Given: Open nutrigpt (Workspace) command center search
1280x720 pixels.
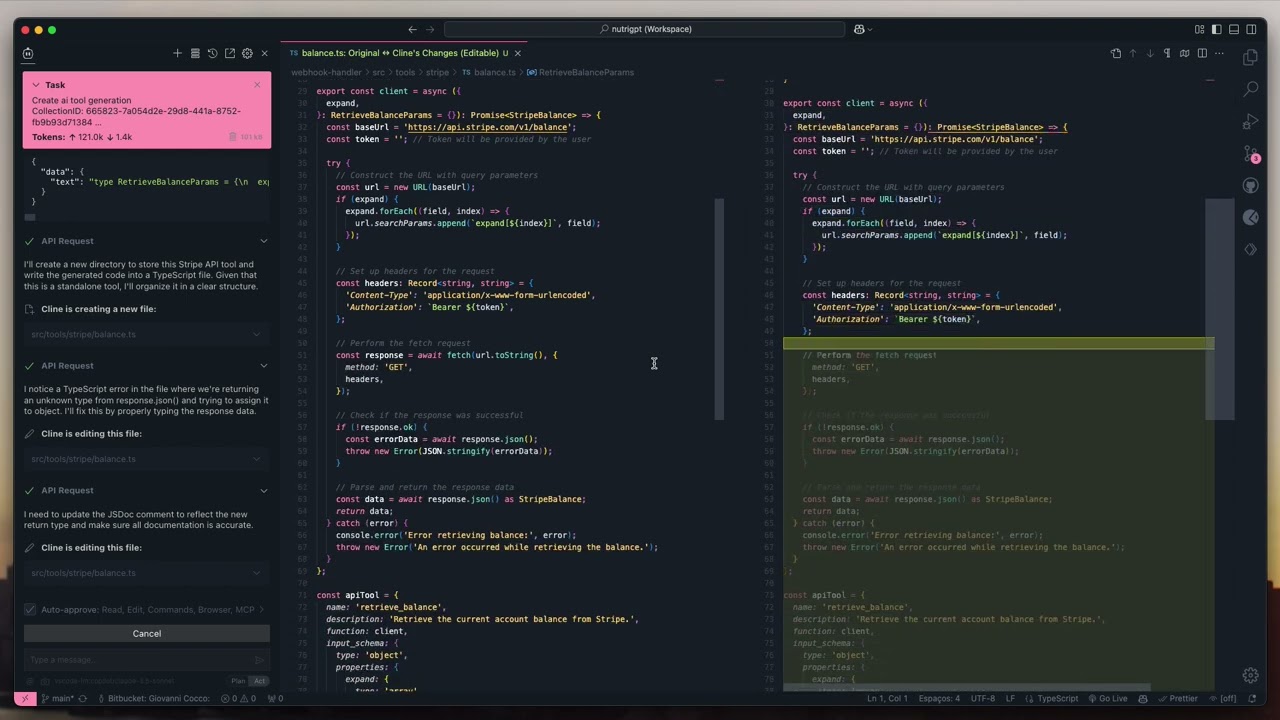Looking at the screenshot, I should [645, 29].
